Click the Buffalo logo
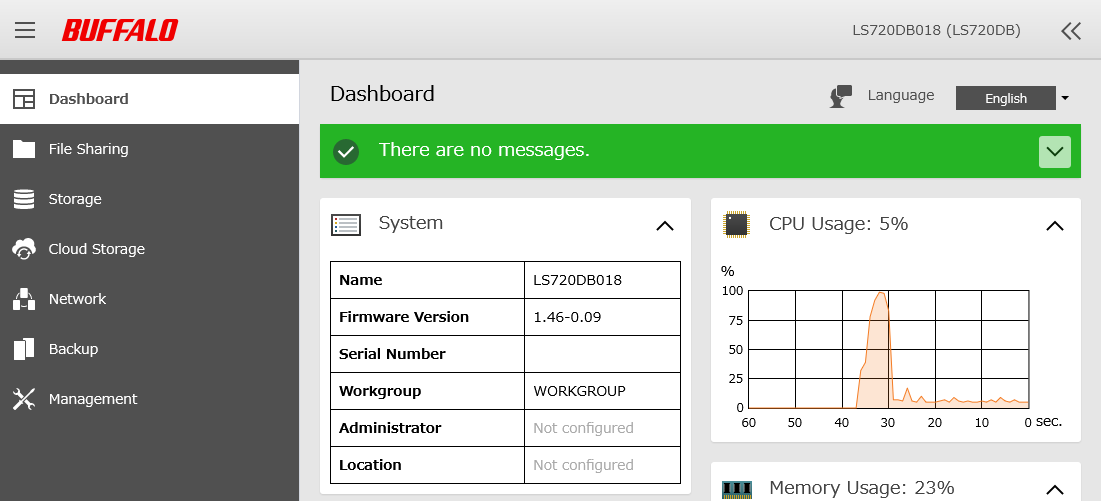Image resolution: width=1101 pixels, height=501 pixels. (119, 30)
